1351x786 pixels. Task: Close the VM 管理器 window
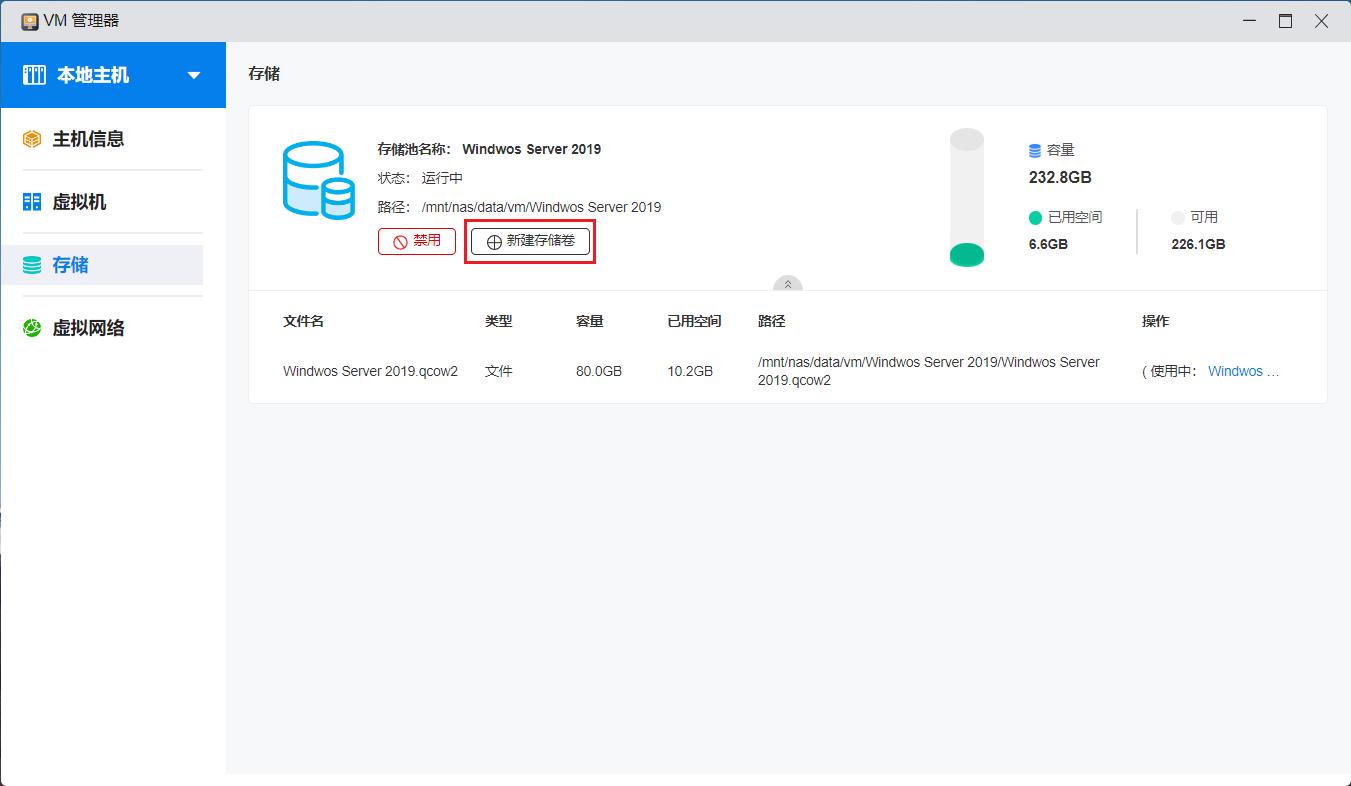point(1322,21)
